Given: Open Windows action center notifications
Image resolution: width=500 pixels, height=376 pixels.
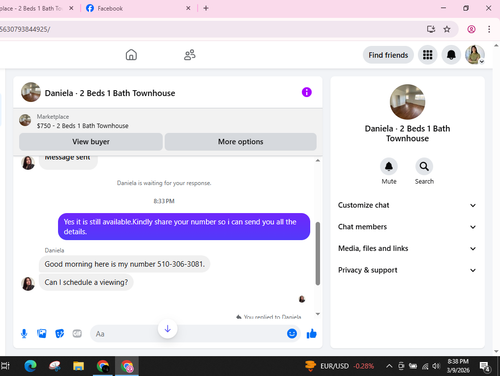Looking at the screenshot, I should point(484,366).
